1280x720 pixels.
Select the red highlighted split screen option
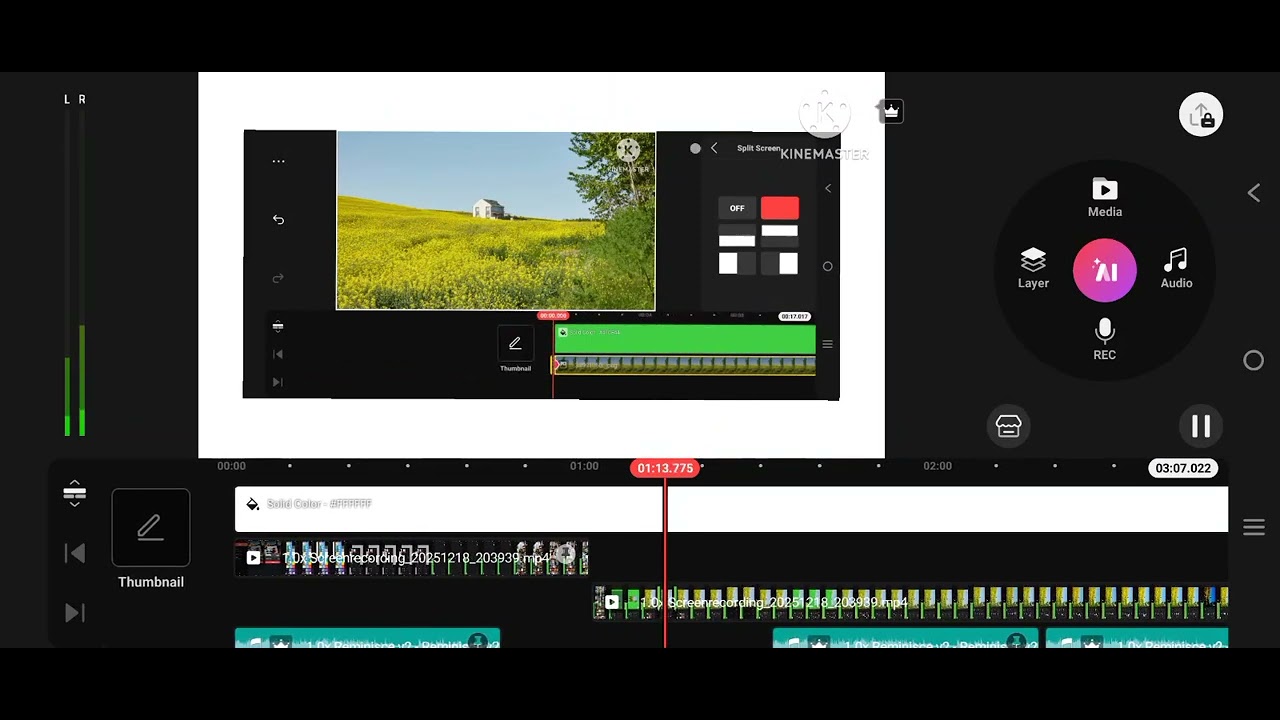pos(780,208)
